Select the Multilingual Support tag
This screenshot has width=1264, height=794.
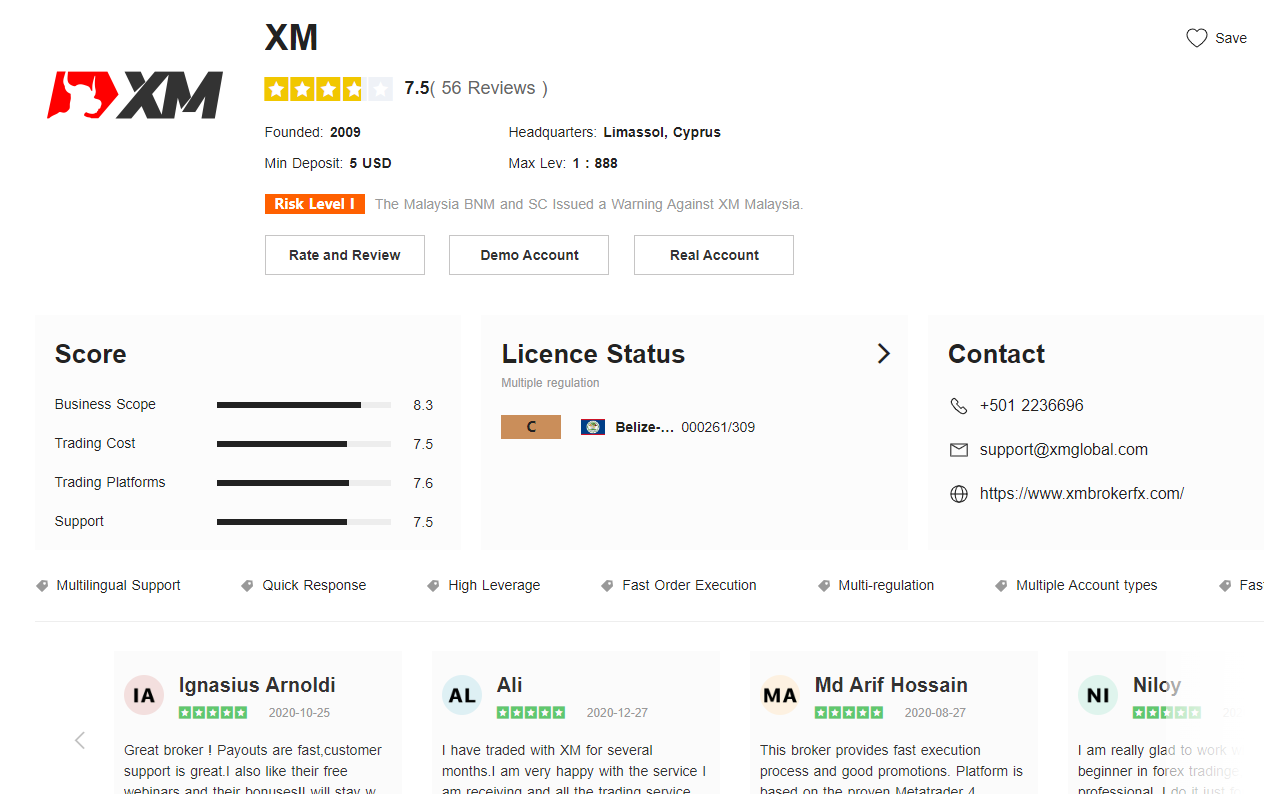118,586
